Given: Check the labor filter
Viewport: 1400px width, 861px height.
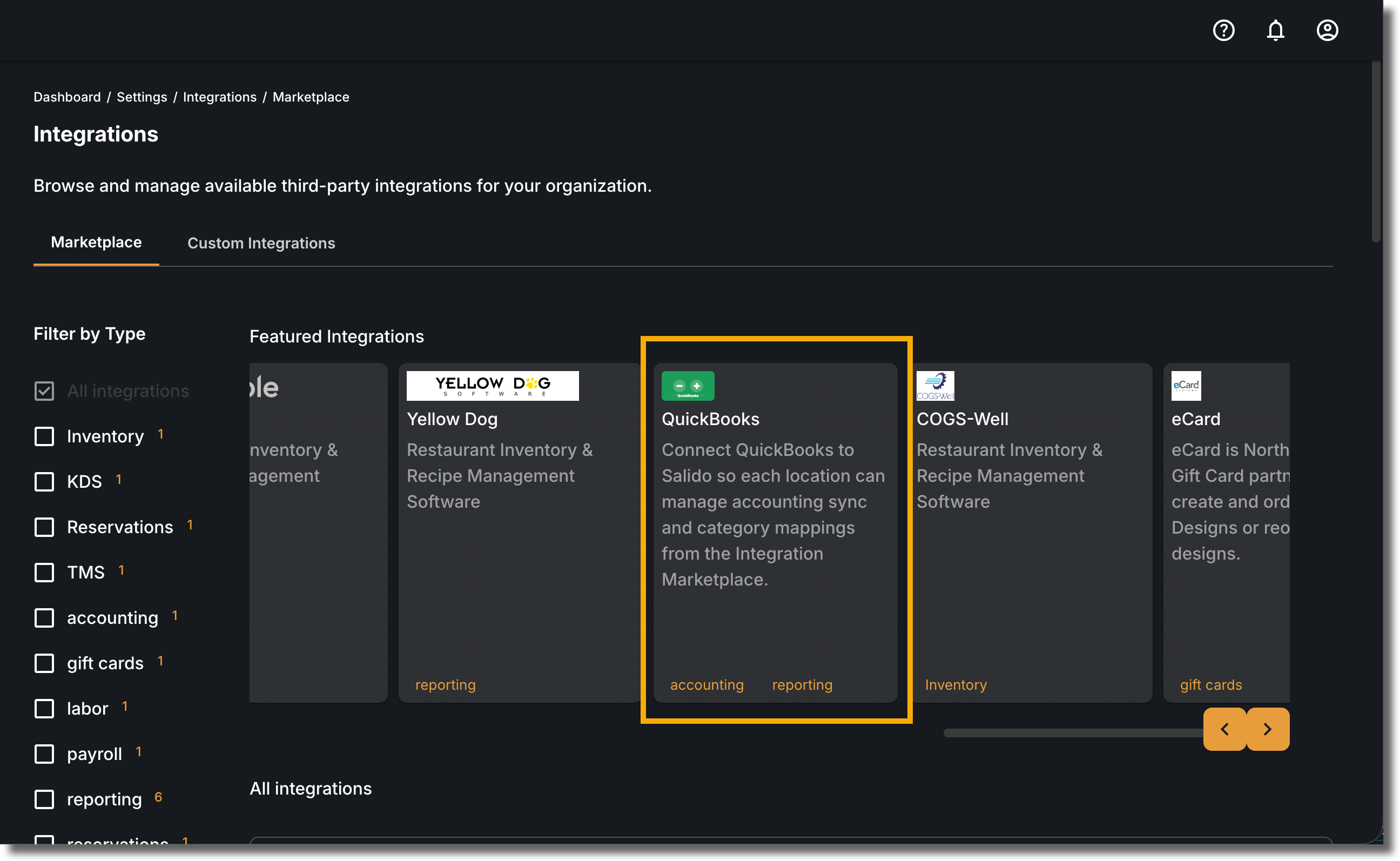Looking at the screenshot, I should tap(44, 708).
